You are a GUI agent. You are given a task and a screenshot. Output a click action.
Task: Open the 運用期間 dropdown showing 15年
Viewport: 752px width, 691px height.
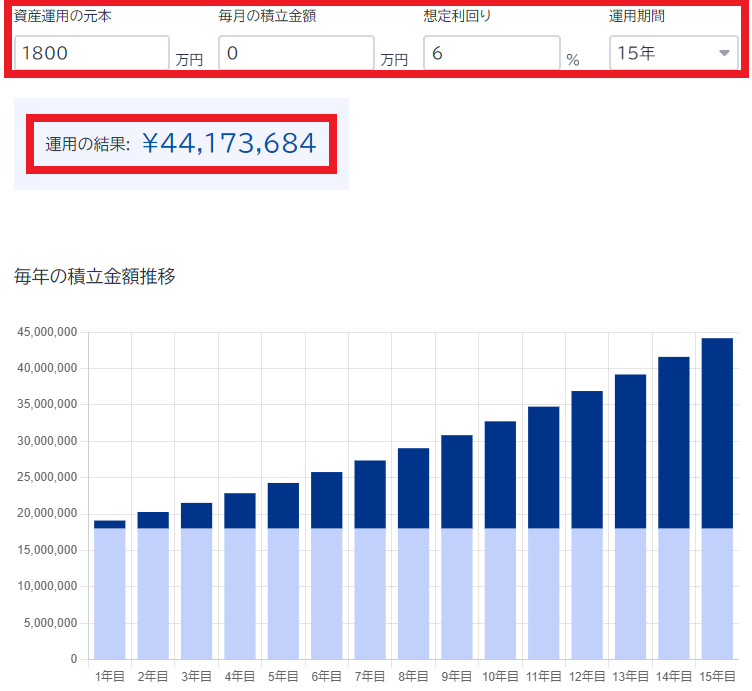point(660,53)
